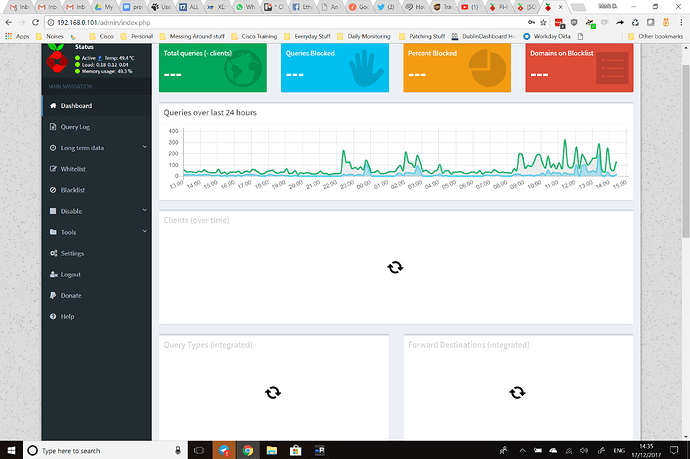Open the Apps bookmarks shortcut

pyautogui.click(x=17, y=37)
